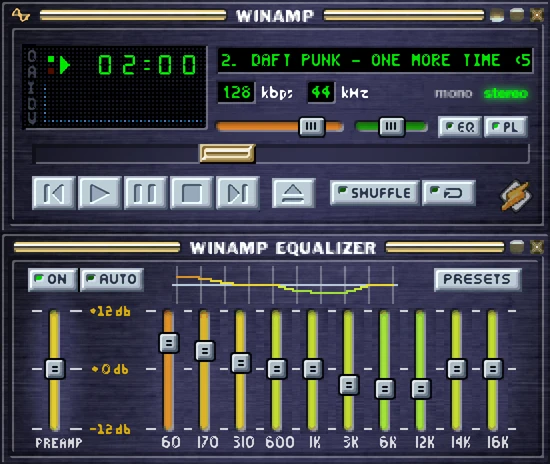Click the Play button
This screenshot has height=464, width=550.
click(x=100, y=193)
